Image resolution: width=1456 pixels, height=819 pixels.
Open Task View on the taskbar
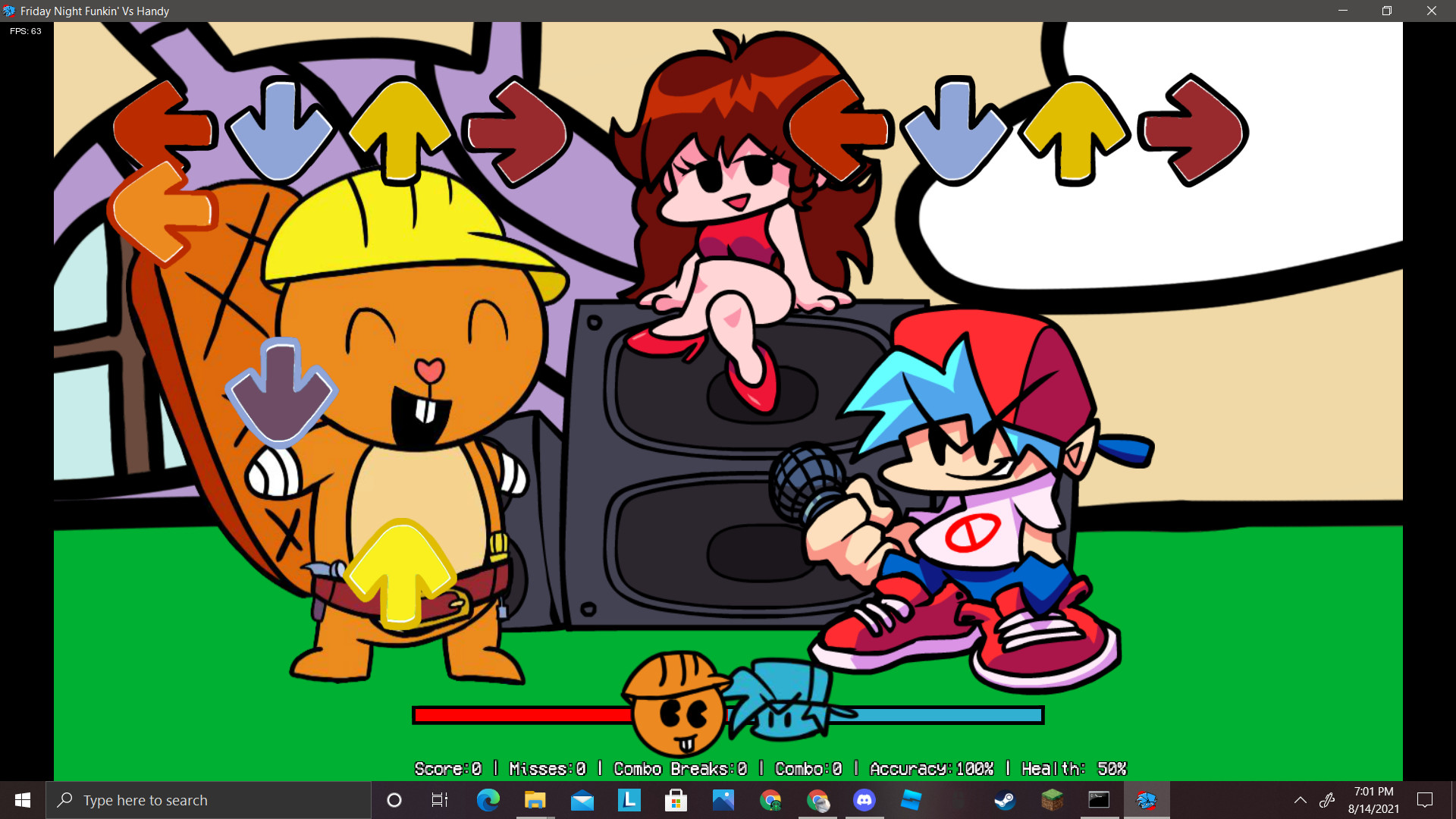(440, 800)
